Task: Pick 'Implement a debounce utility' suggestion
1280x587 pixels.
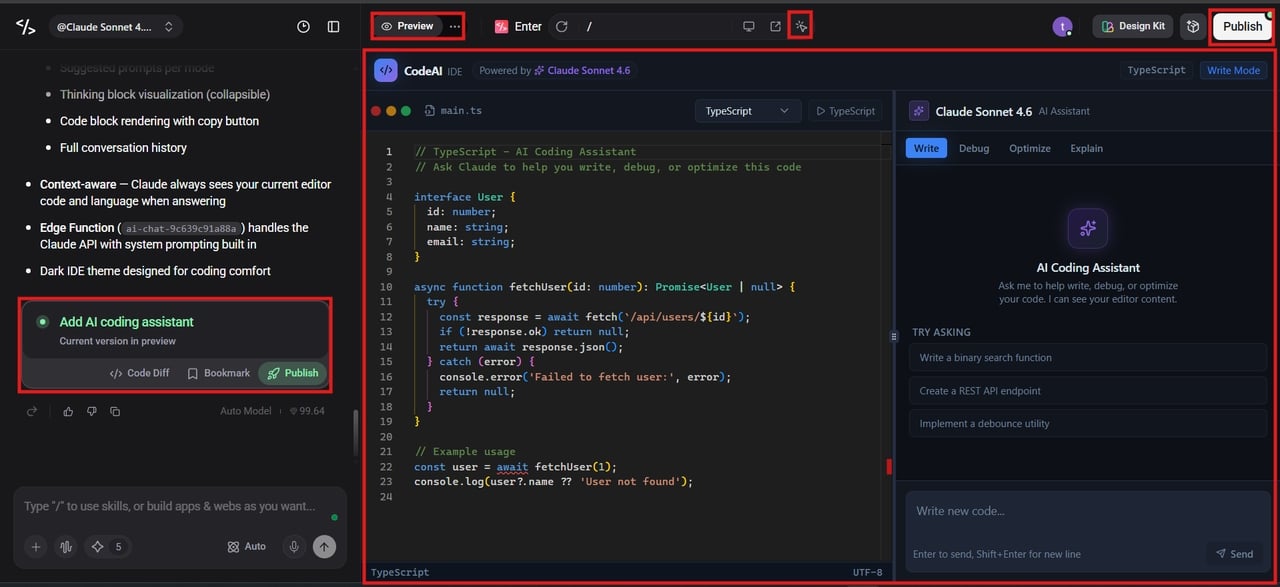Action: click(x=1088, y=424)
